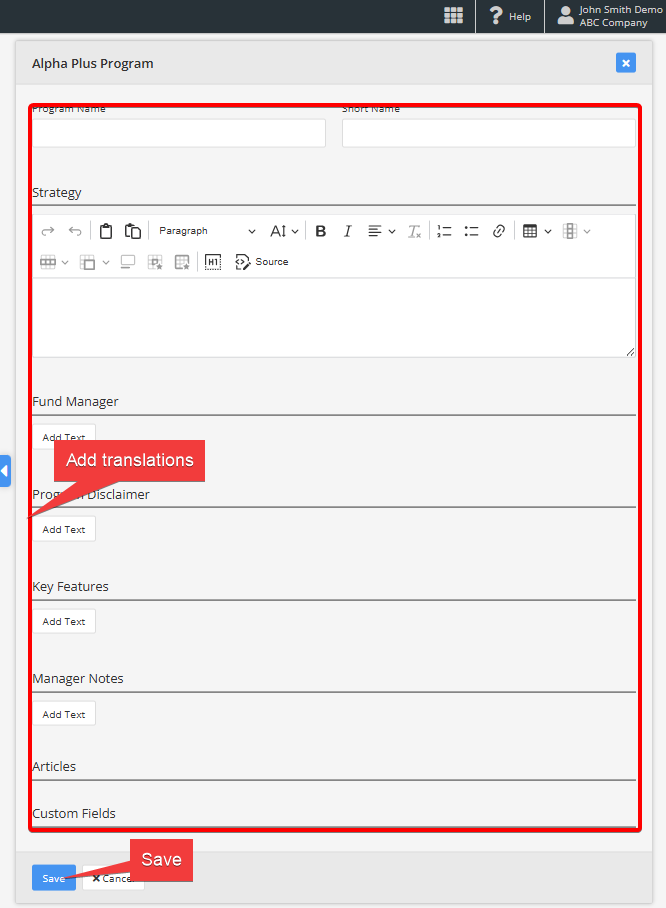Toggle Source editing mode
Screen dimensions: 666x908
pos(261,262)
